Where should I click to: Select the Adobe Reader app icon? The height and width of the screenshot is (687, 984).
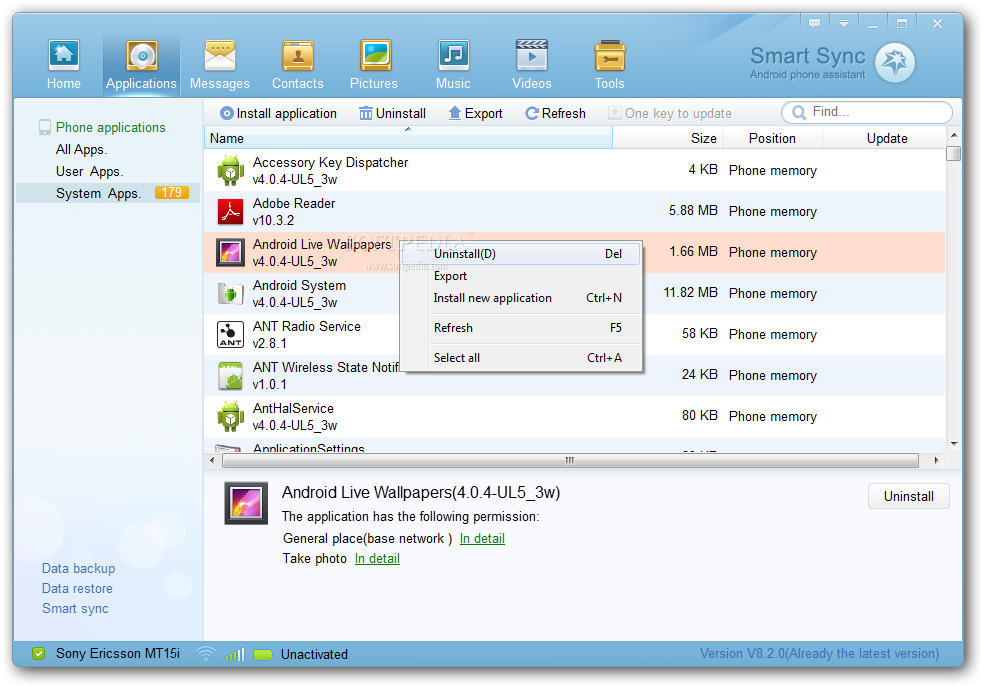(230, 211)
